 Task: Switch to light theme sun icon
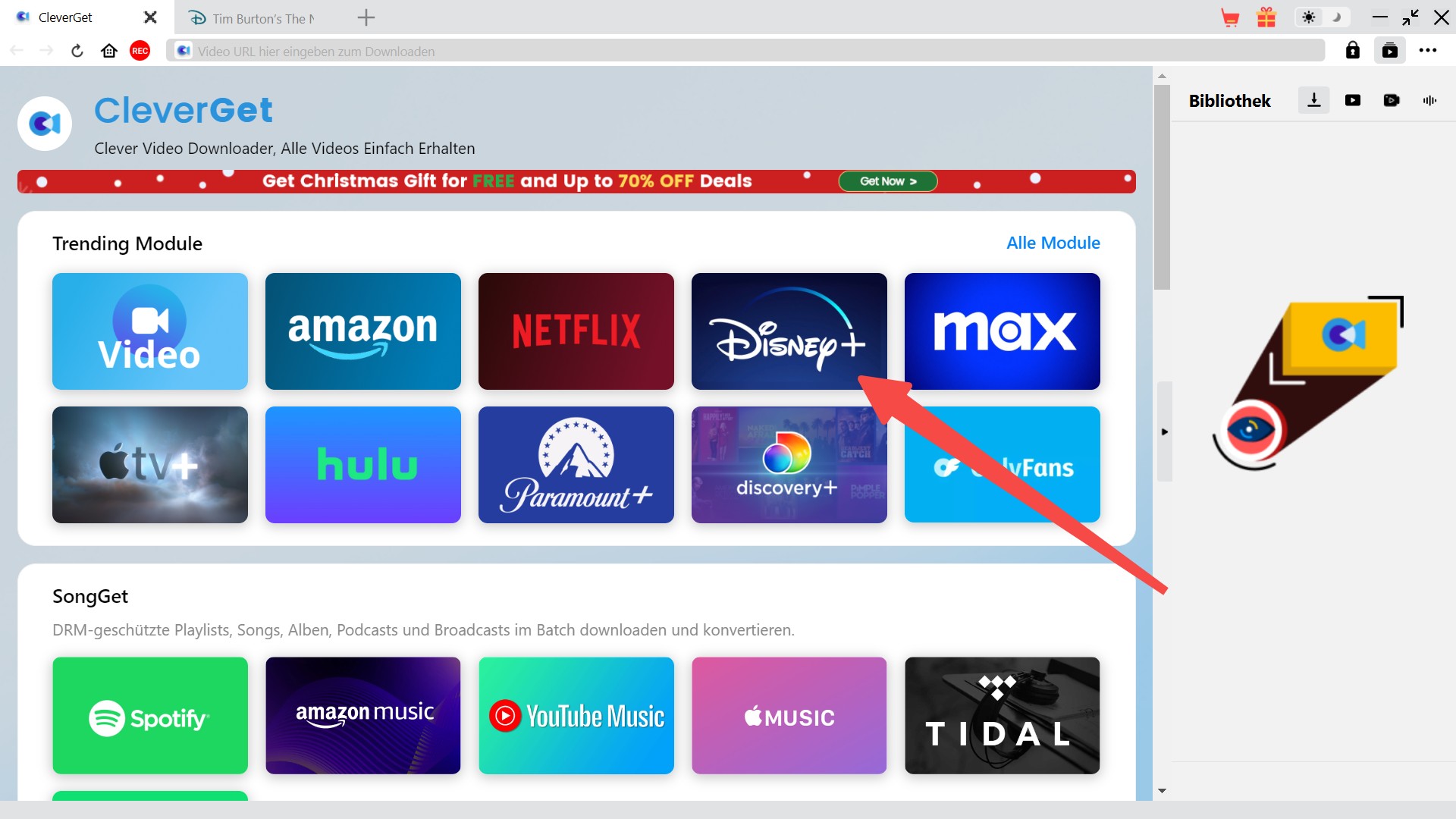[x=1309, y=17]
